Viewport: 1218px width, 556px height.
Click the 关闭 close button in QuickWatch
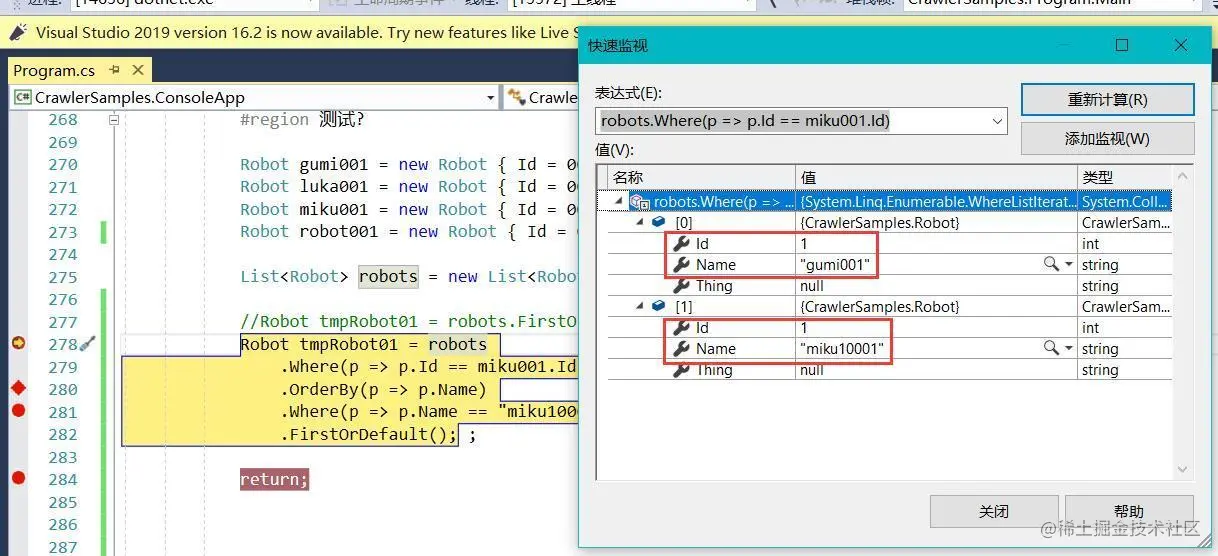pos(993,511)
